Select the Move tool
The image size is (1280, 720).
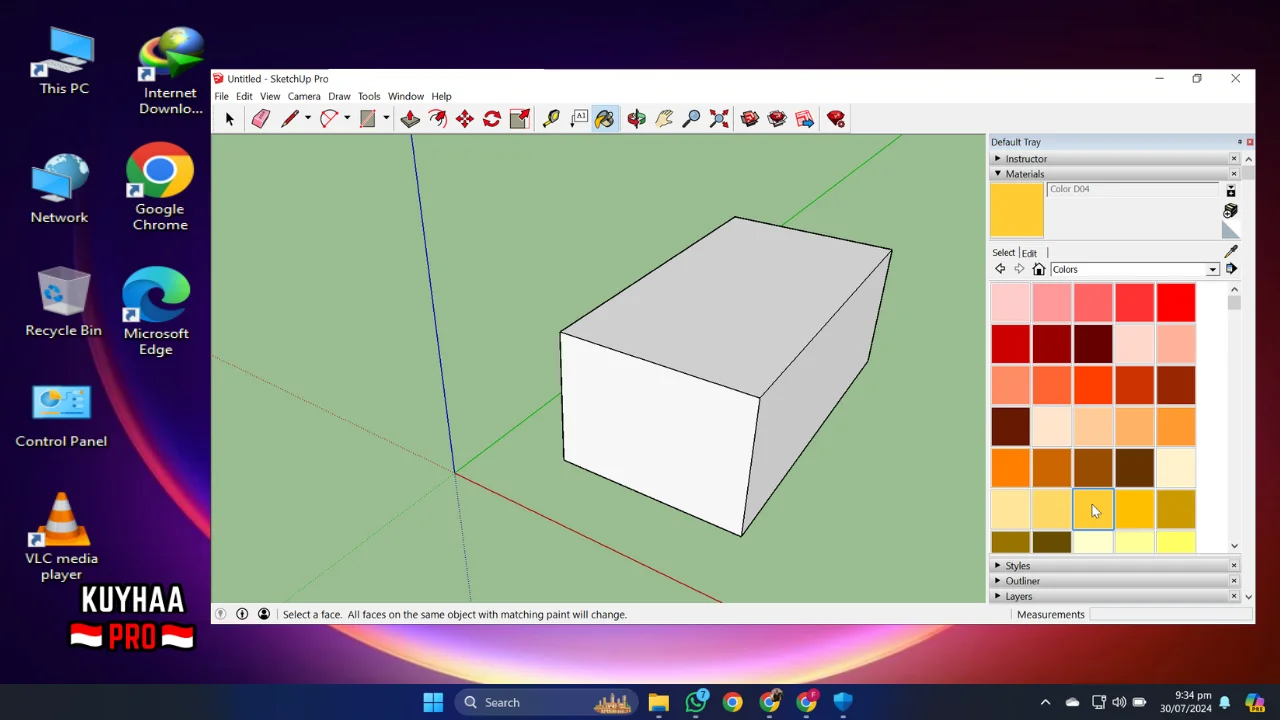coord(465,119)
